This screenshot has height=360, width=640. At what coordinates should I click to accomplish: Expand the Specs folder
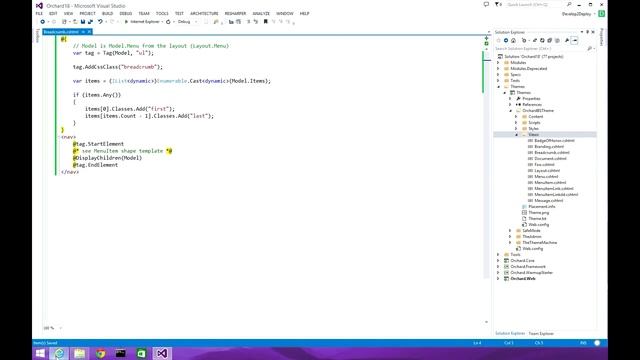click(498, 75)
